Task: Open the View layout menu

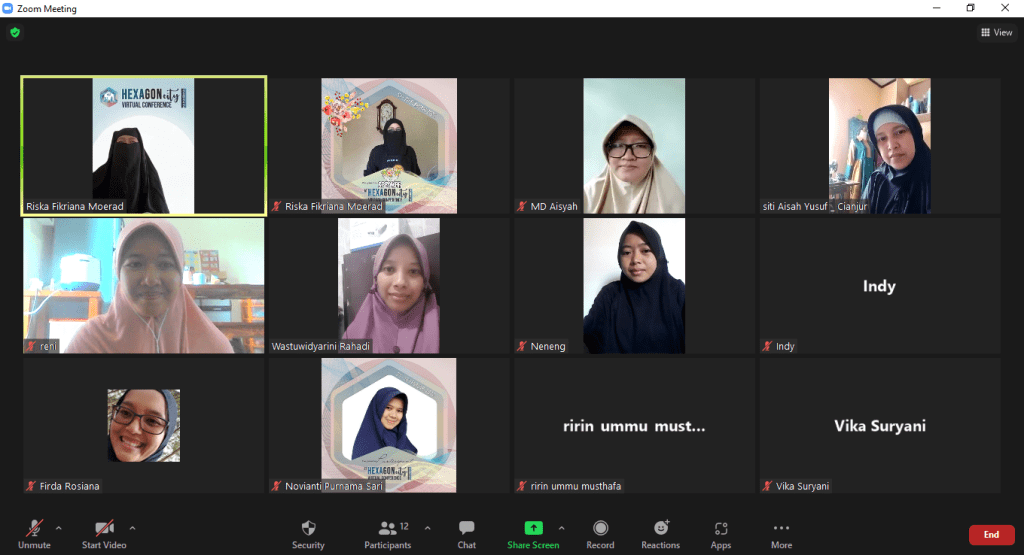Action: [996, 33]
